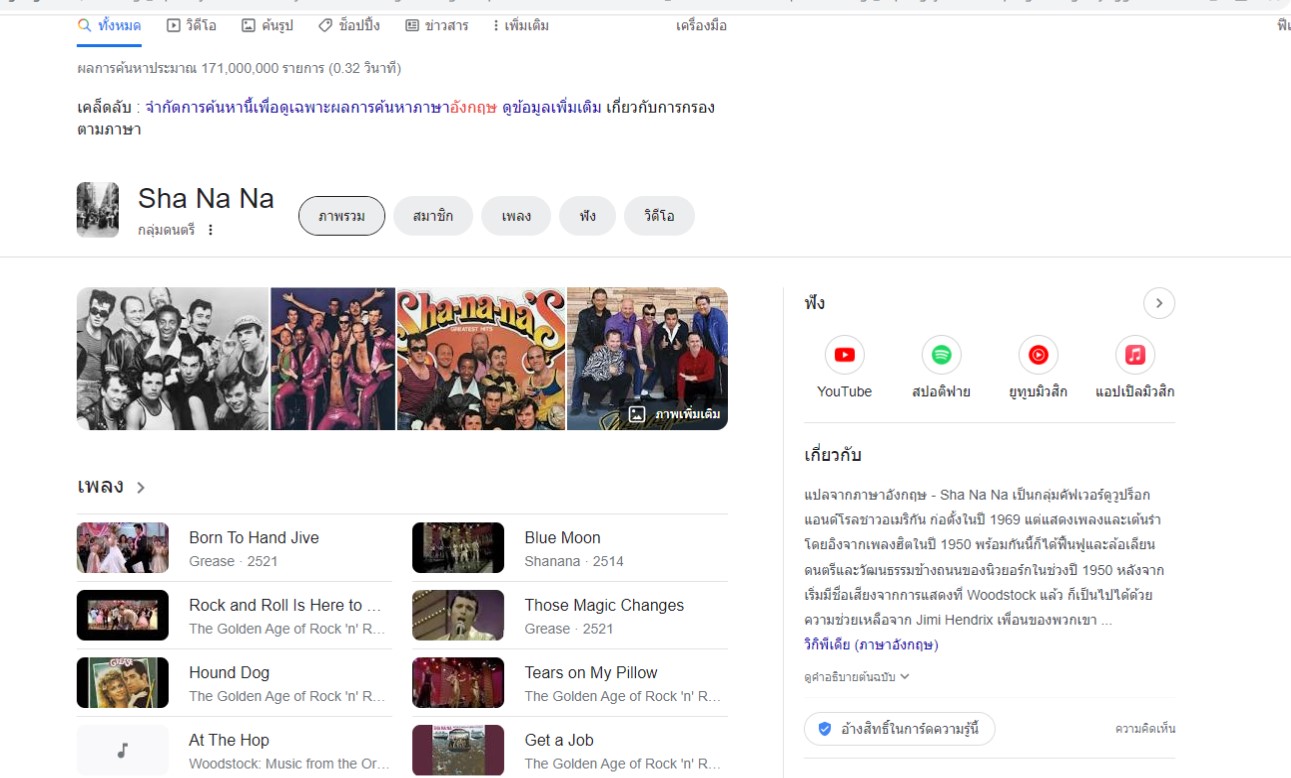Select the วิดีโอ chip under Sha Na Na
Screen dimensions: 1291x778
(x=659, y=216)
